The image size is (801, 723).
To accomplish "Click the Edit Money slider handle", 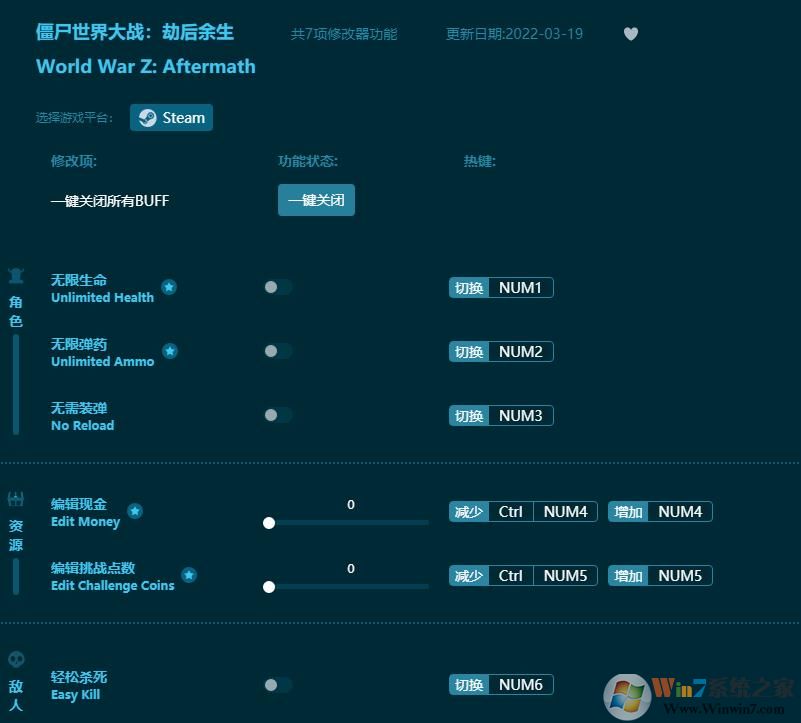I will point(269,523).
